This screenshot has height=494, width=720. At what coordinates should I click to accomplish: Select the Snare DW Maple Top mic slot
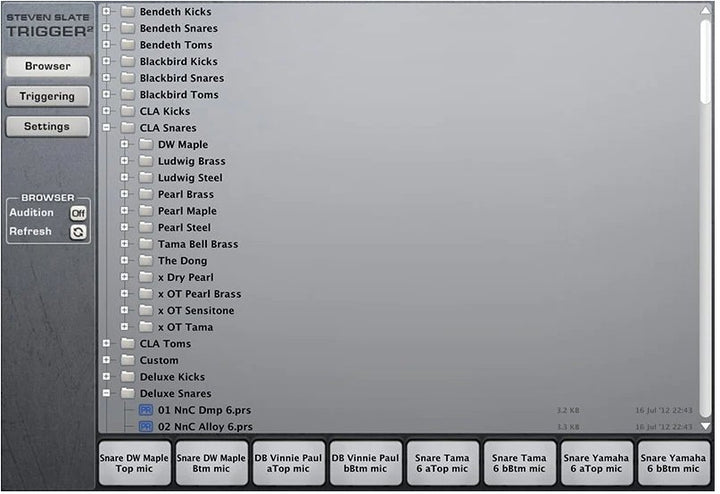(x=133, y=463)
